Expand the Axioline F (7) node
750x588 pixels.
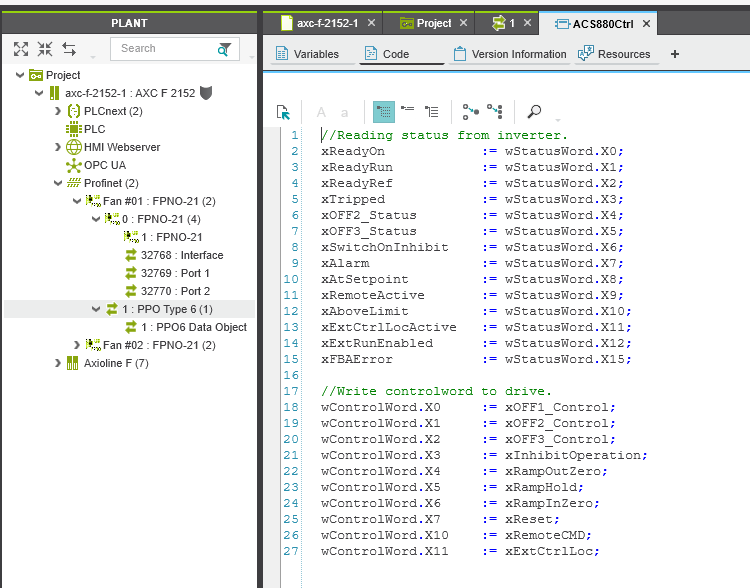(x=58, y=363)
